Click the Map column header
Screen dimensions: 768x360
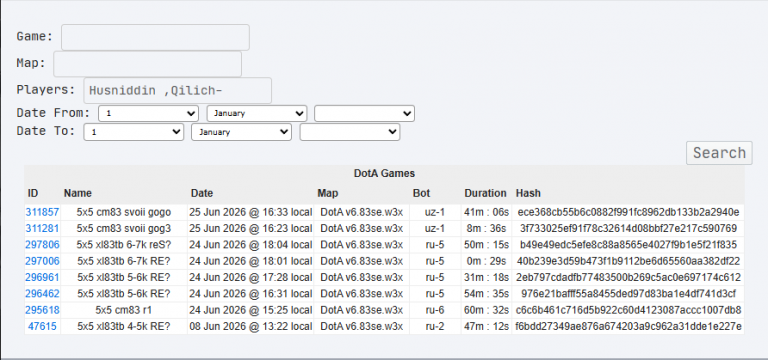pos(328,193)
